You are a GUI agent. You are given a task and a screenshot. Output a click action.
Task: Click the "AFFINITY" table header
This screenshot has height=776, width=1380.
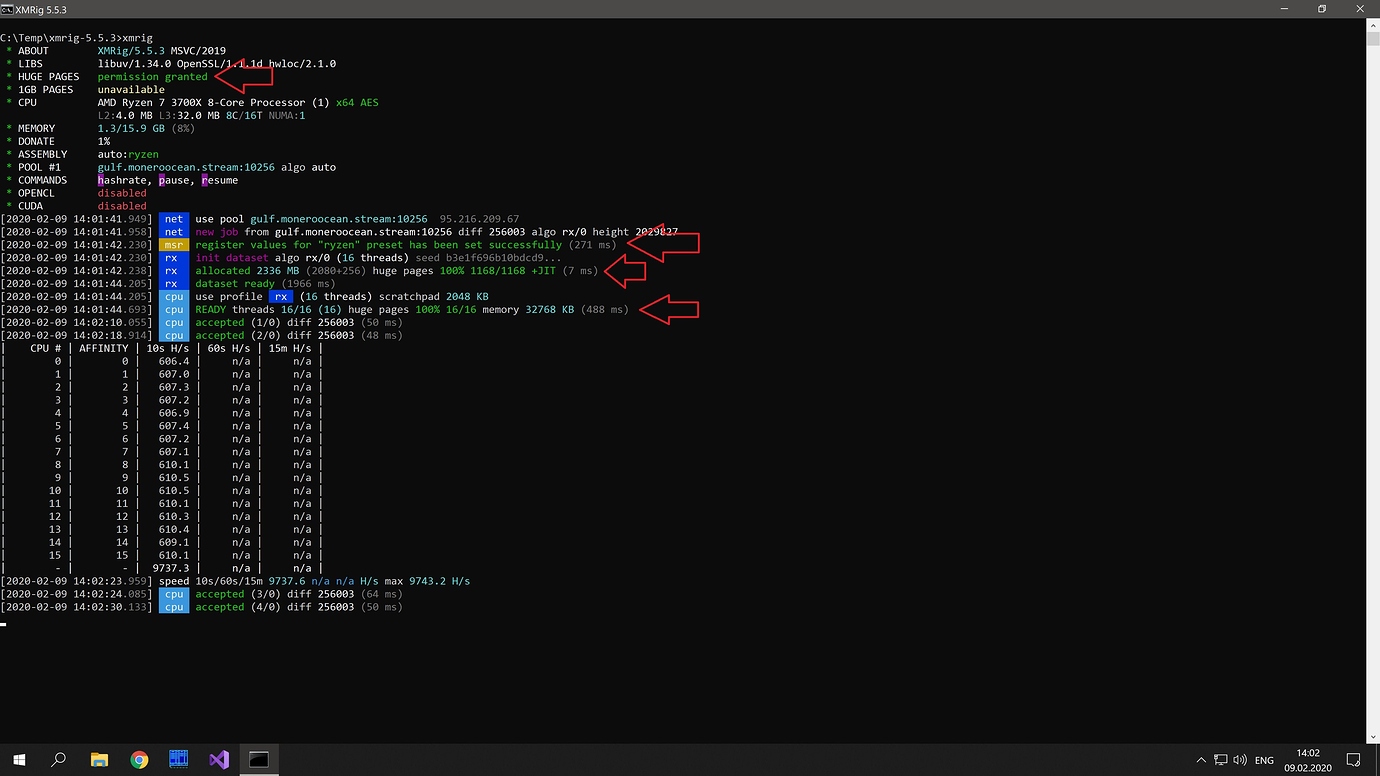pyautogui.click(x=104, y=349)
